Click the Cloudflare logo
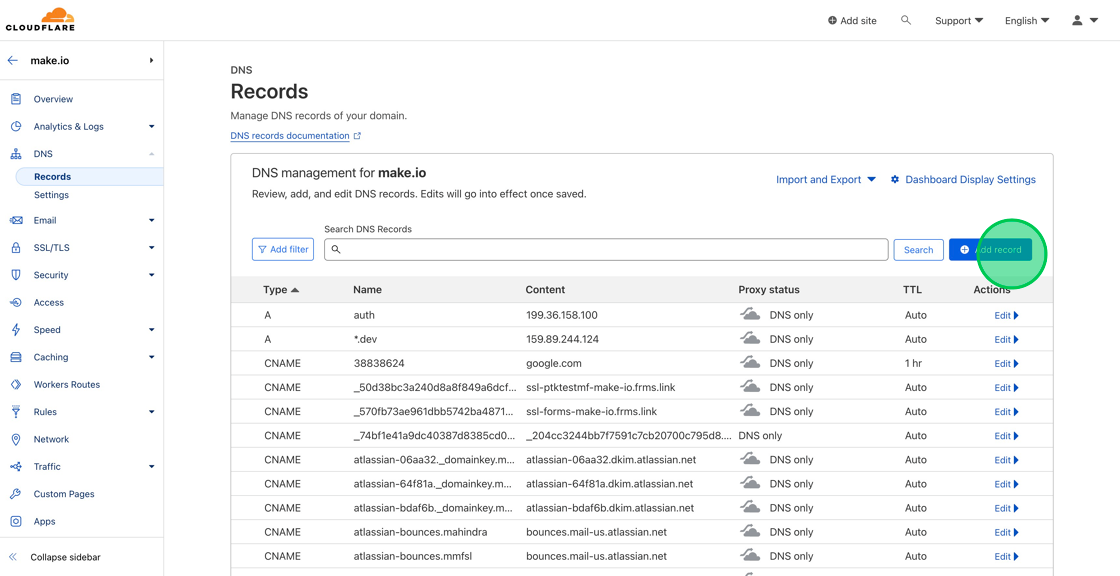Screen dimensions: 1120x576 point(40,19)
